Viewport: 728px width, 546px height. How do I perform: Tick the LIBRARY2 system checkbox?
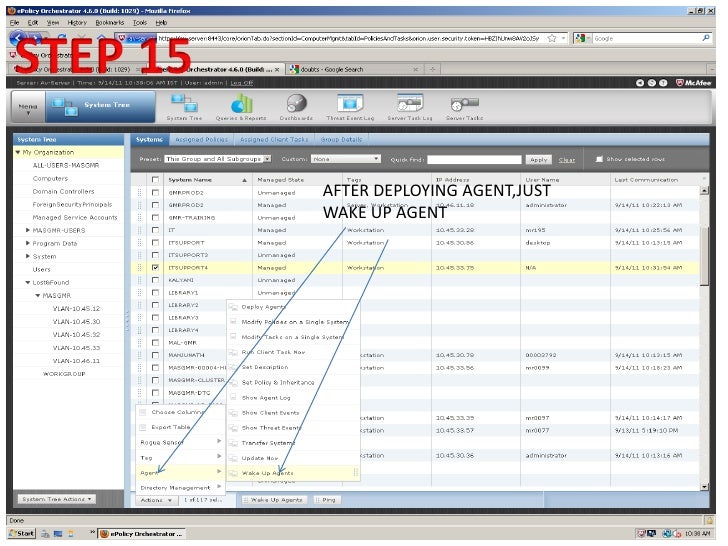click(156, 306)
